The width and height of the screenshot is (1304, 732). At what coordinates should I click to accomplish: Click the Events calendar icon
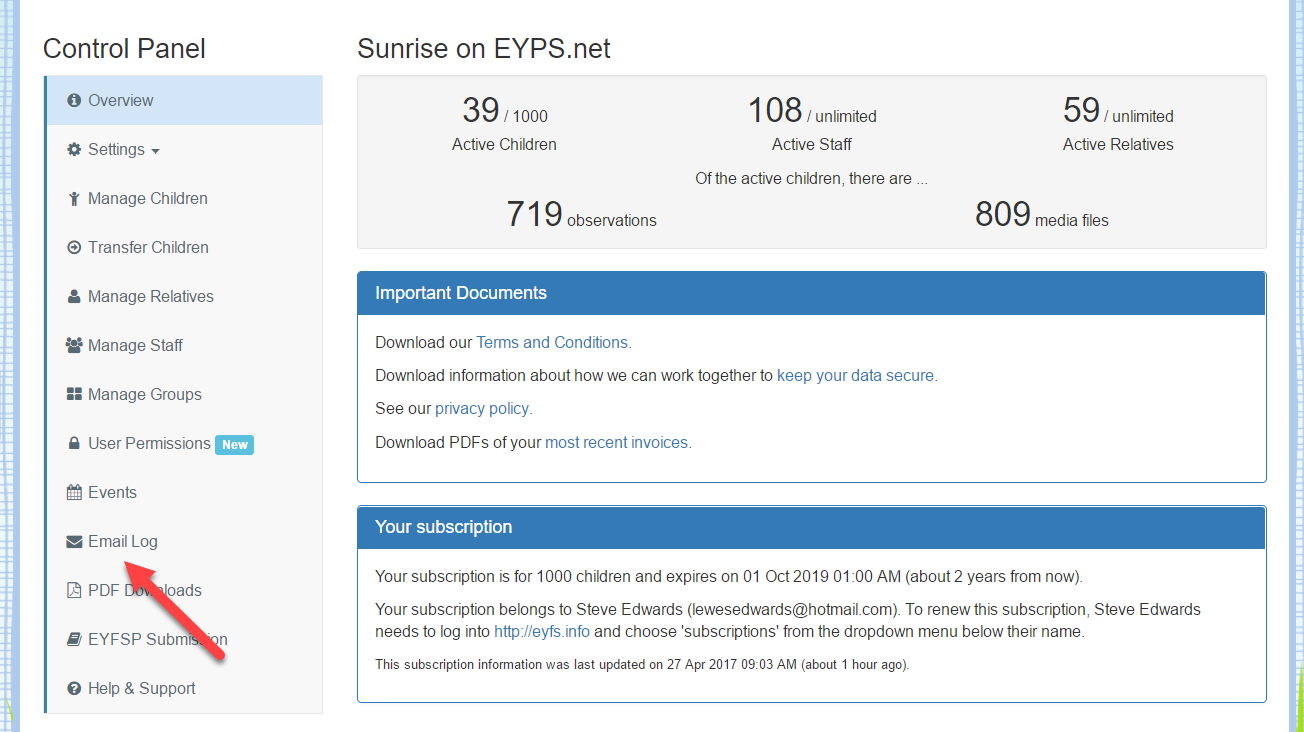coord(74,492)
